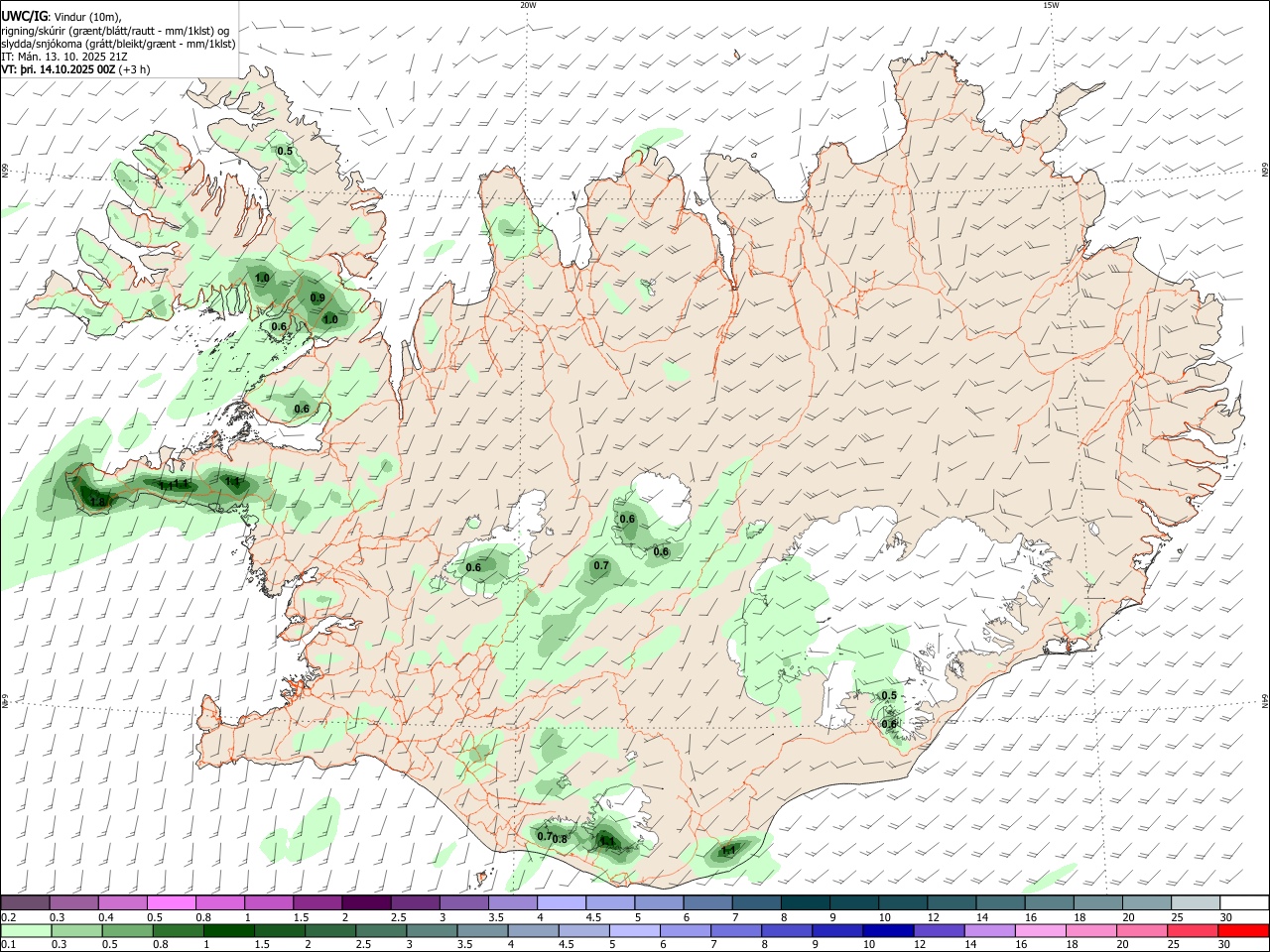
Task: Click the '0.4' label under the snow legend
Action: tap(106, 917)
